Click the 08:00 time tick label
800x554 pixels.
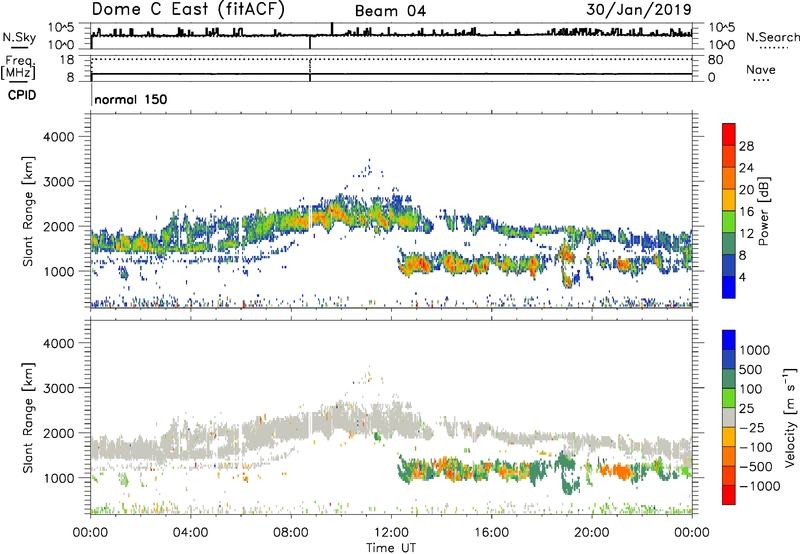(x=291, y=533)
